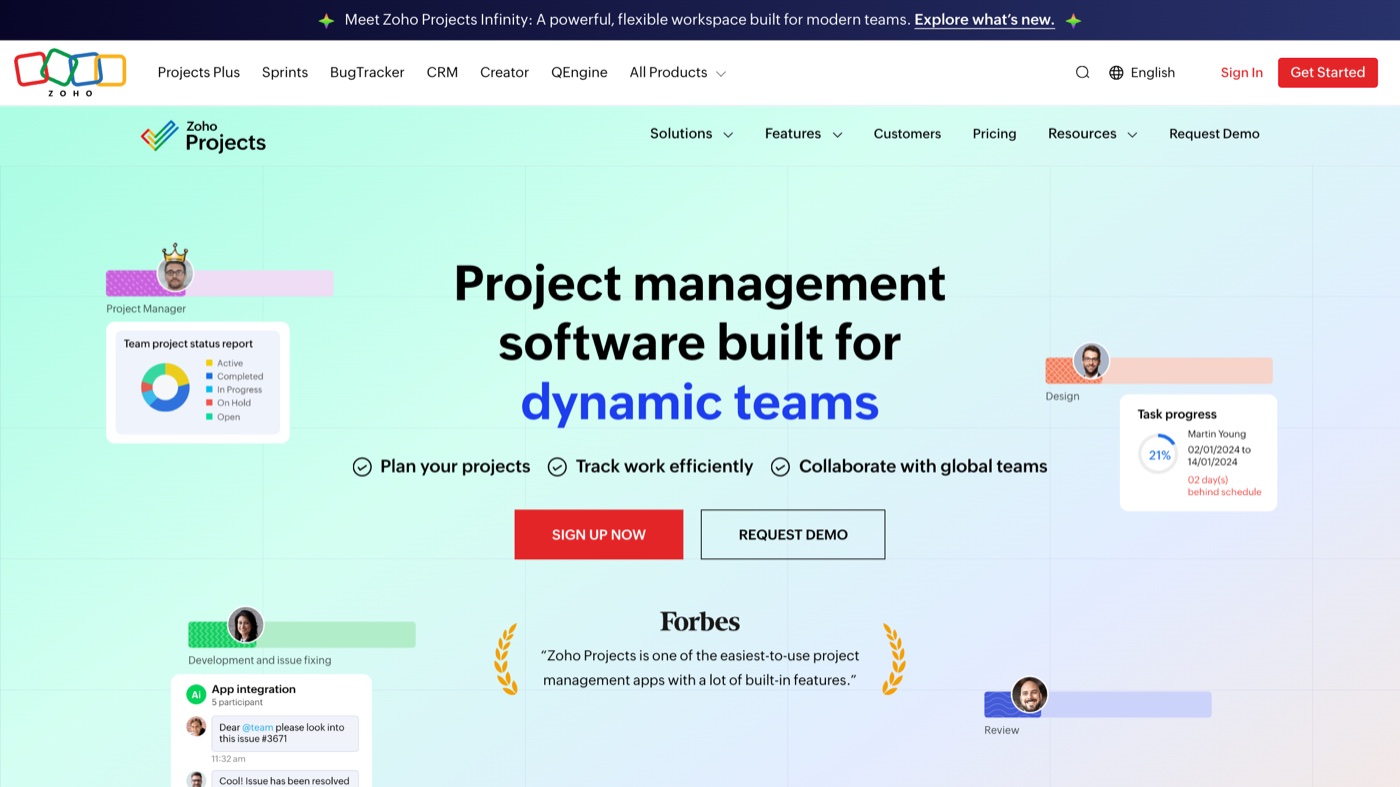Click 'Cool! Issue has been resolved' message

coord(284,781)
